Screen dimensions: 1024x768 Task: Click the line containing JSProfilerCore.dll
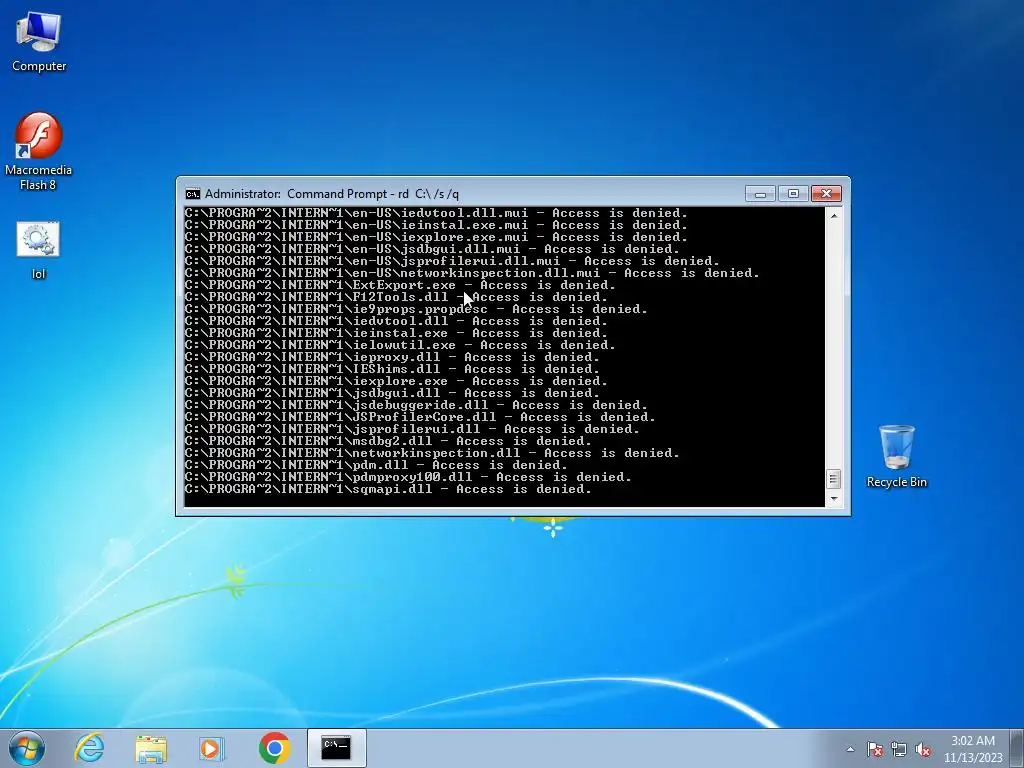(x=420, y=417)
